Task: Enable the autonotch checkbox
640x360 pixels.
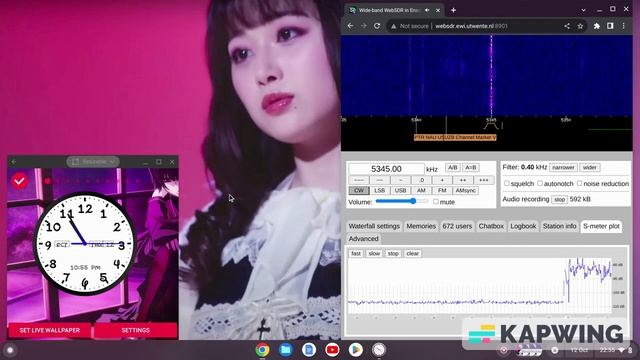Action: coord(540,184)
